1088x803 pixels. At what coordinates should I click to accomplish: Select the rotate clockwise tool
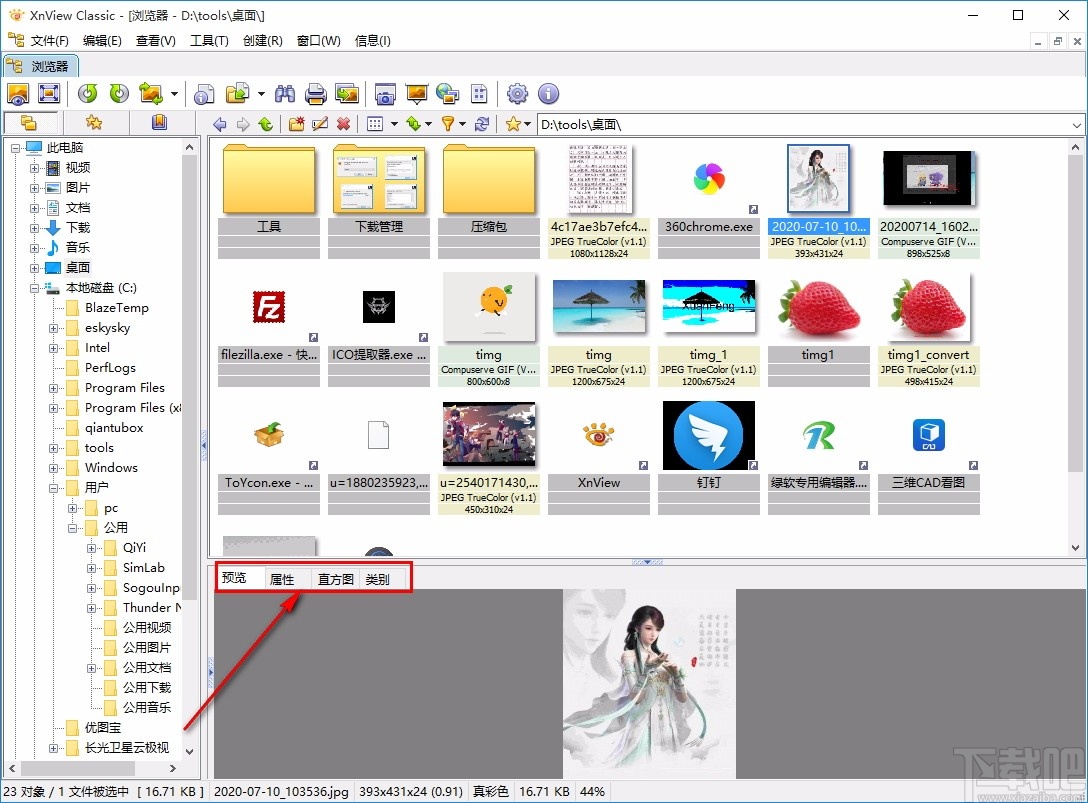(x=118, y=94)
